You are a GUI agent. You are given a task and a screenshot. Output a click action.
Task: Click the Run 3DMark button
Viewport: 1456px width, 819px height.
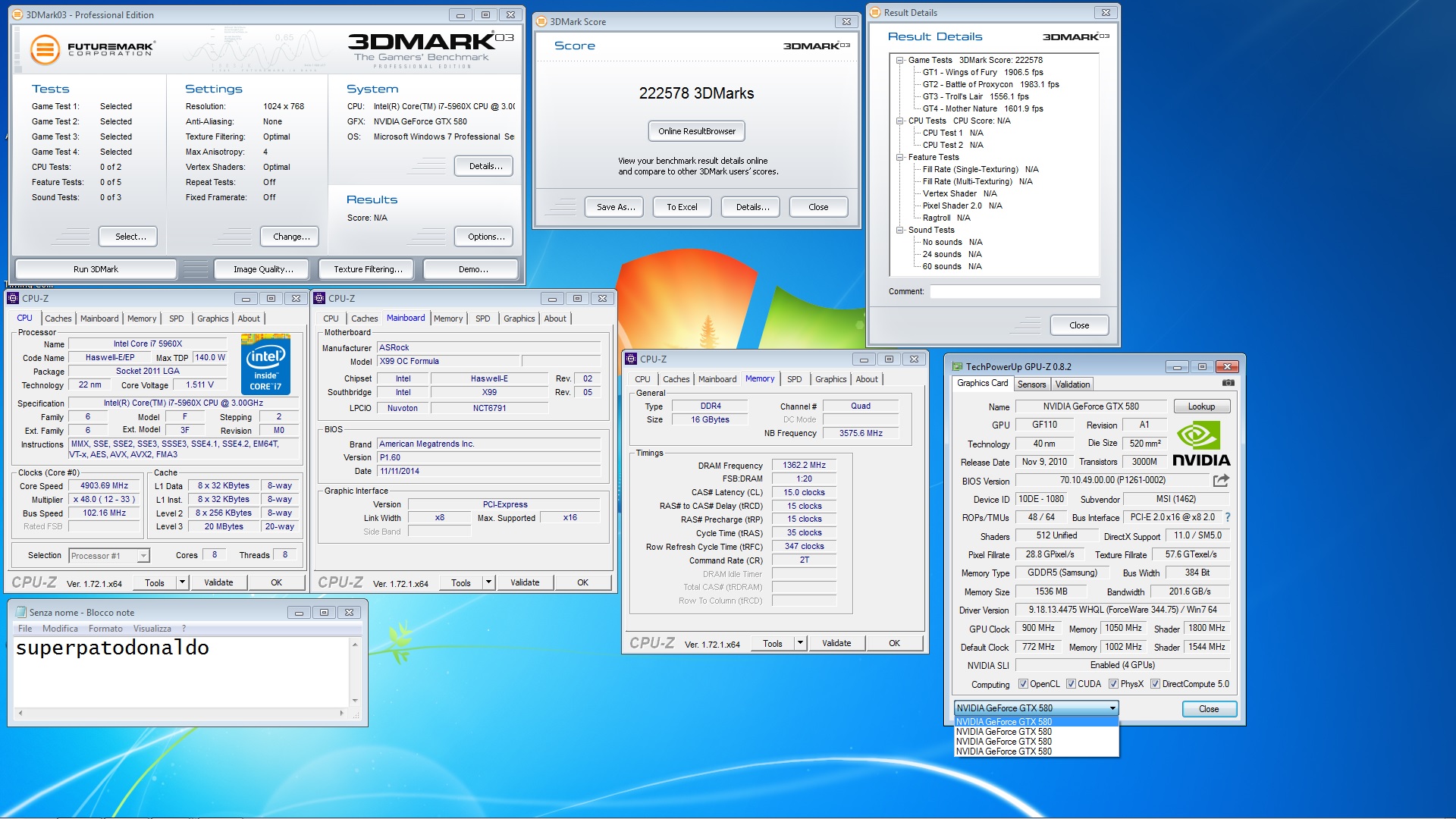coord(96,269)
